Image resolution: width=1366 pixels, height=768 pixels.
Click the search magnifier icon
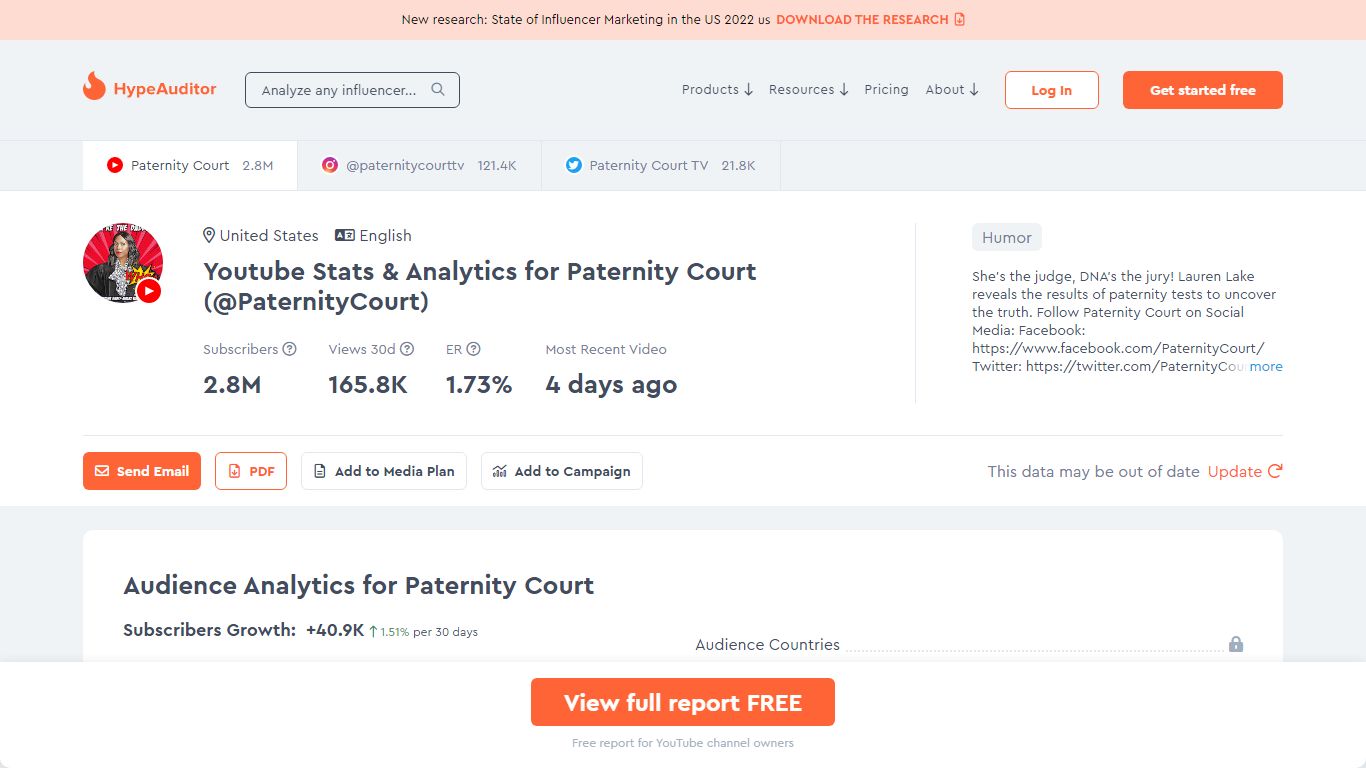(438, 89)
